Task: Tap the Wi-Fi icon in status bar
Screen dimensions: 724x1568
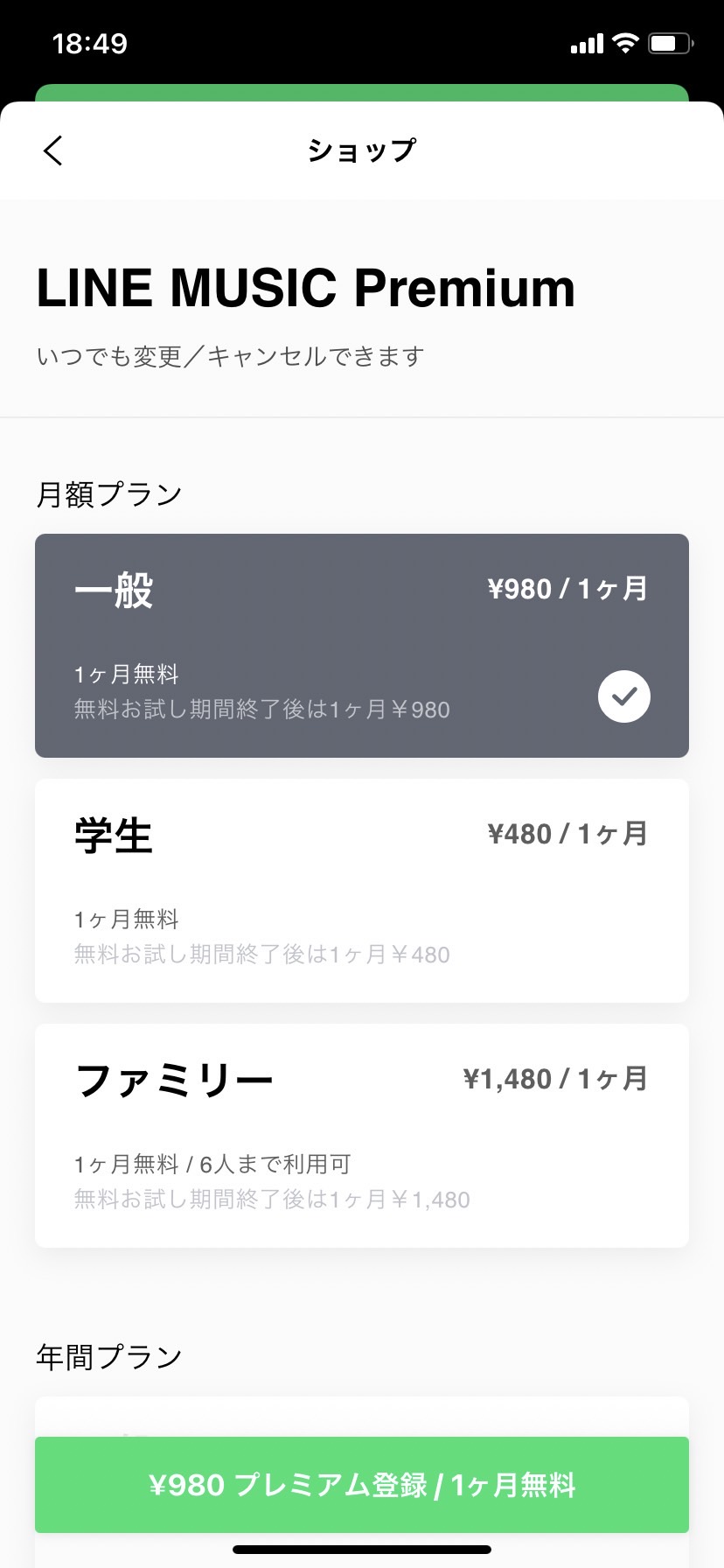Action: click(x=625, y=43)
